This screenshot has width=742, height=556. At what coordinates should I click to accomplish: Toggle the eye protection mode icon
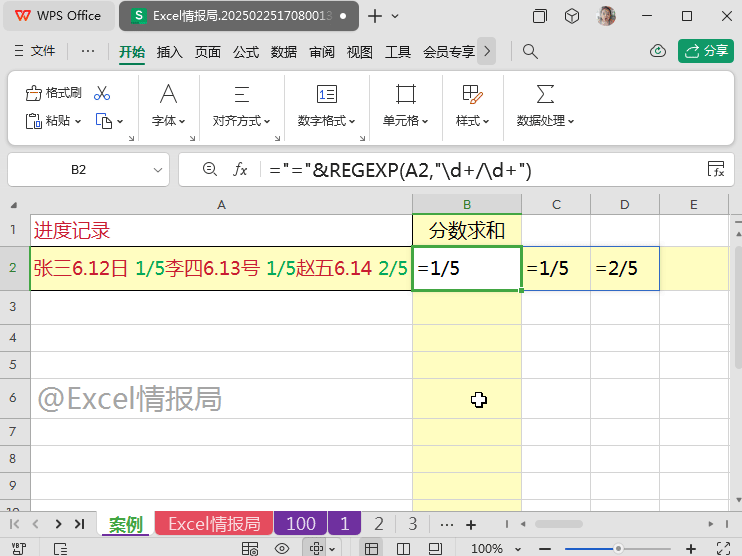282,548
